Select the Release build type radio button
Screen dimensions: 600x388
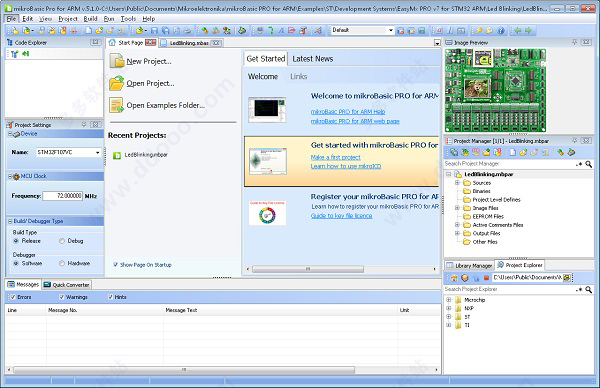pyautogui.click(x=16, y=241)
